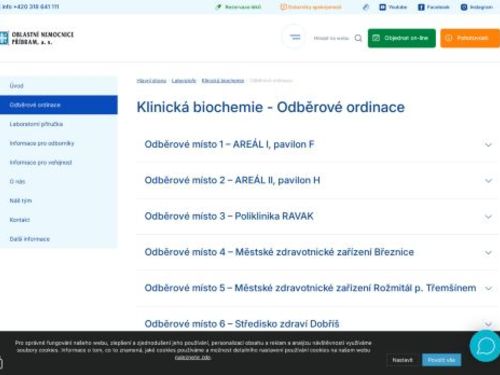
Task: Click the Klinická biochemie - Odběrové ordinace title
Action: 271,107
